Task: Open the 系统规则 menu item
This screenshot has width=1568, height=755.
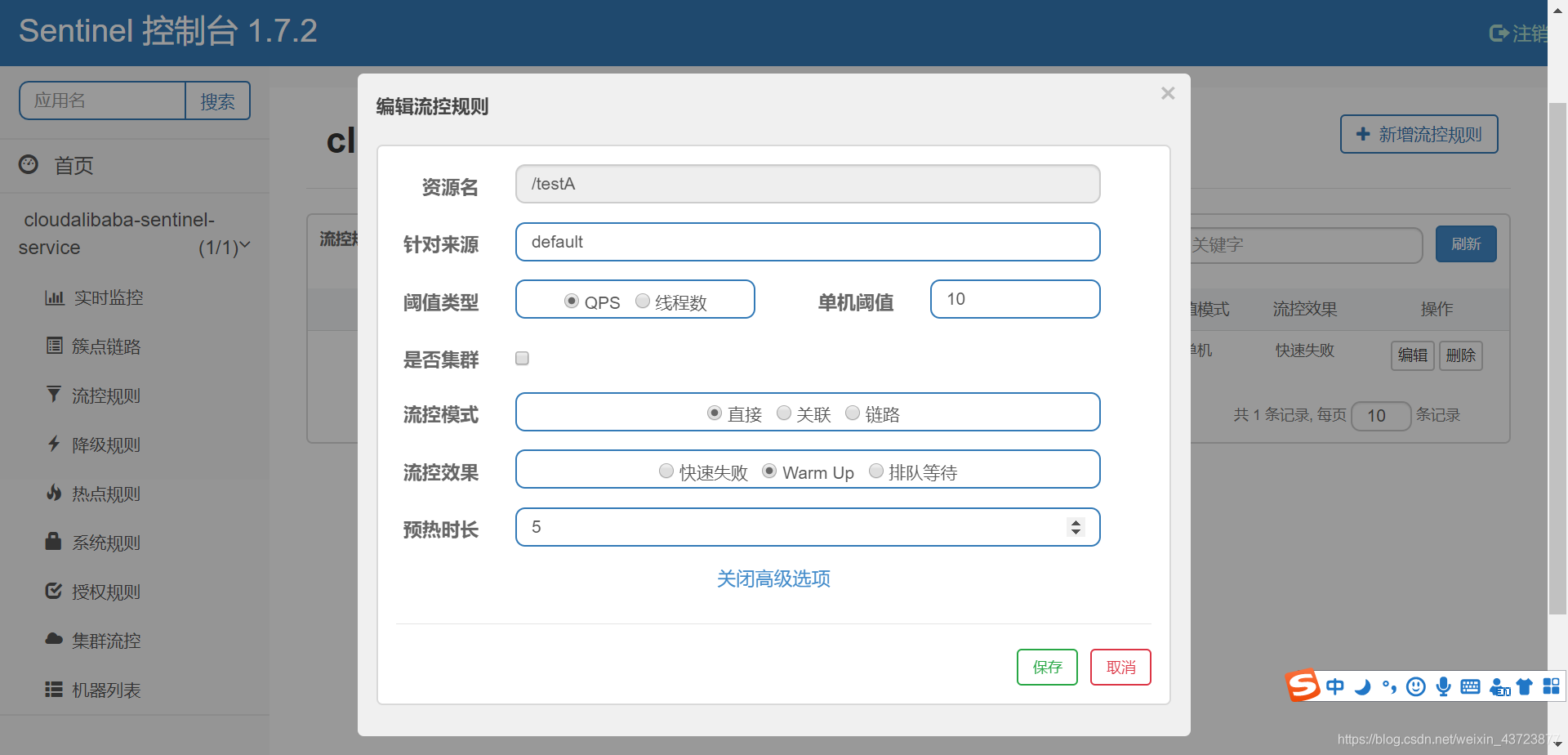Action: click(106, 543)
